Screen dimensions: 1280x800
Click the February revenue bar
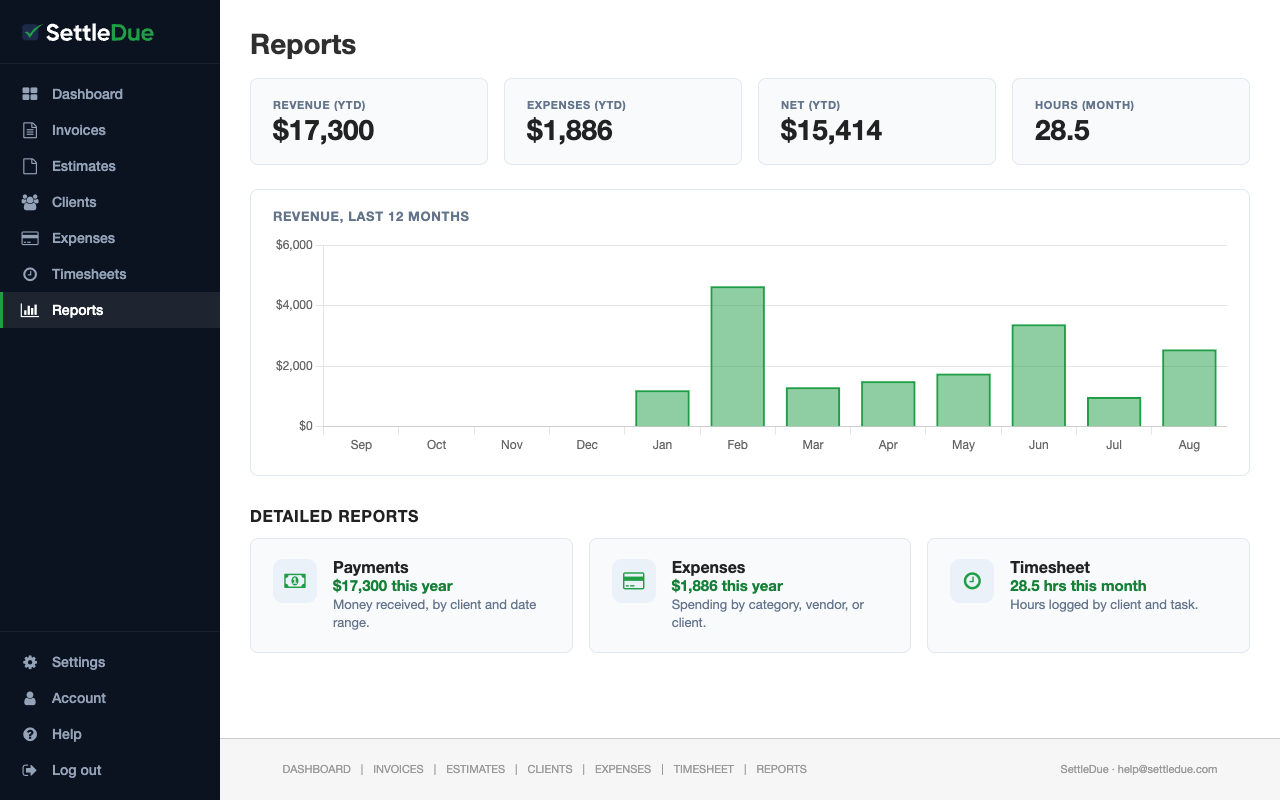(x=737, y=357)
